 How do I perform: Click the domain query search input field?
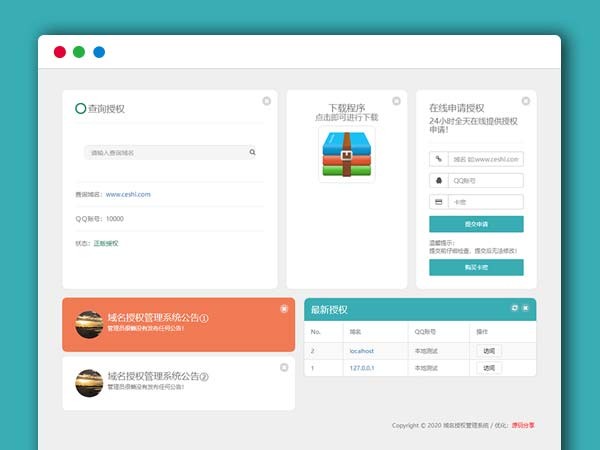pos(166,153)
